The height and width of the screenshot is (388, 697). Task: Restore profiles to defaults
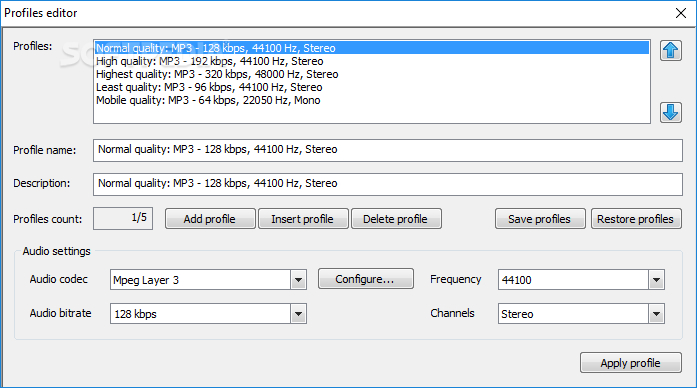[636, 219]
